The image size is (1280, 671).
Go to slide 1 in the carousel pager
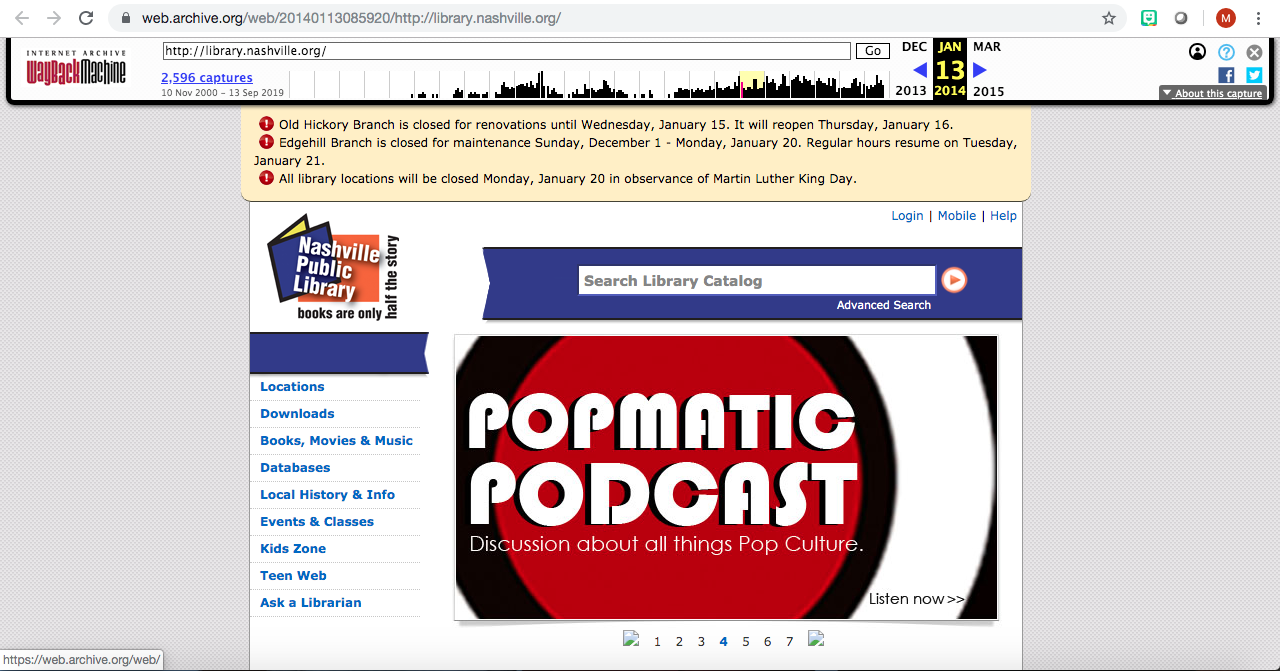click(657, 642)
